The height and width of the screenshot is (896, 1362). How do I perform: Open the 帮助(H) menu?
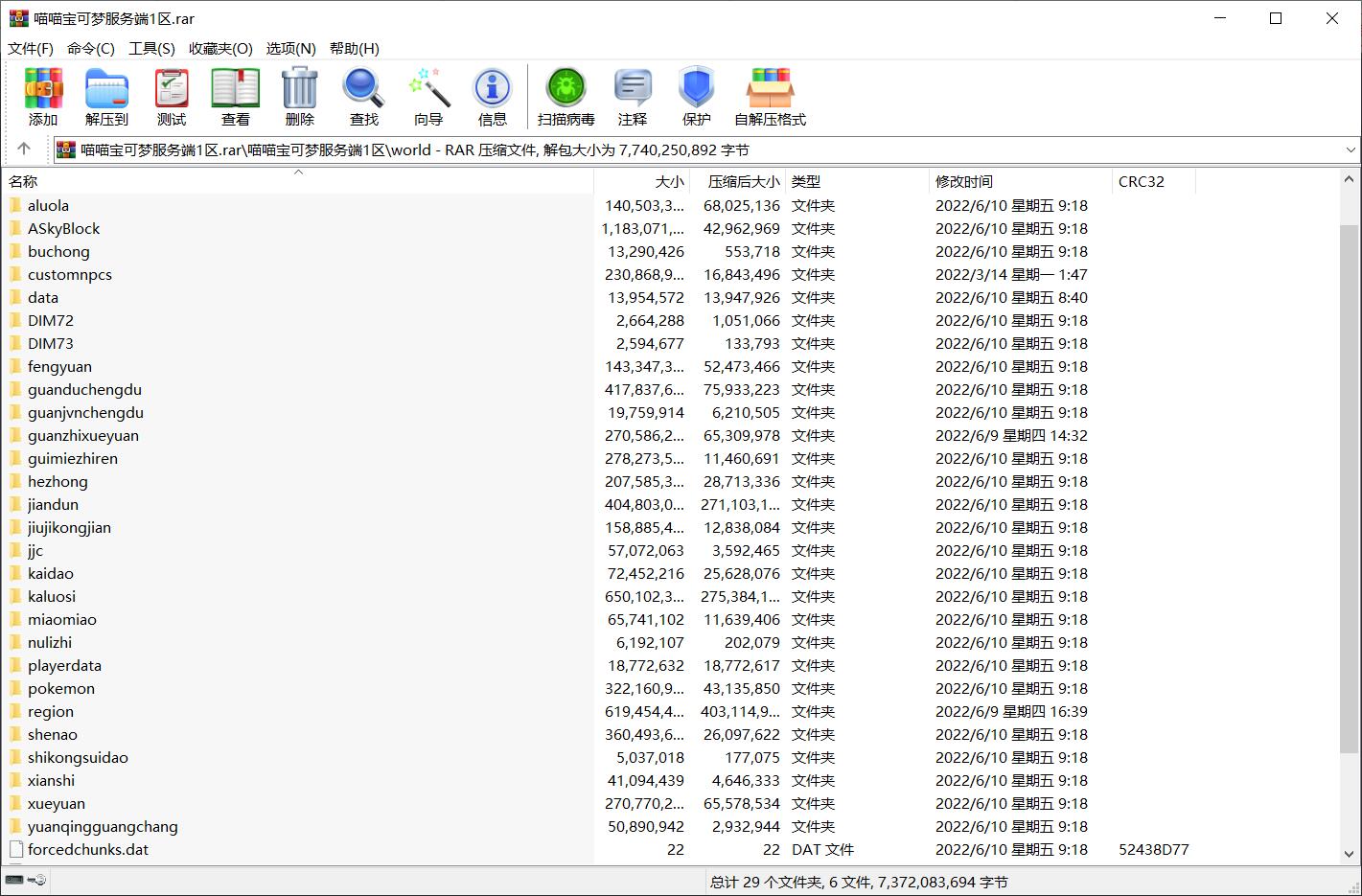[x=354, y=48]
